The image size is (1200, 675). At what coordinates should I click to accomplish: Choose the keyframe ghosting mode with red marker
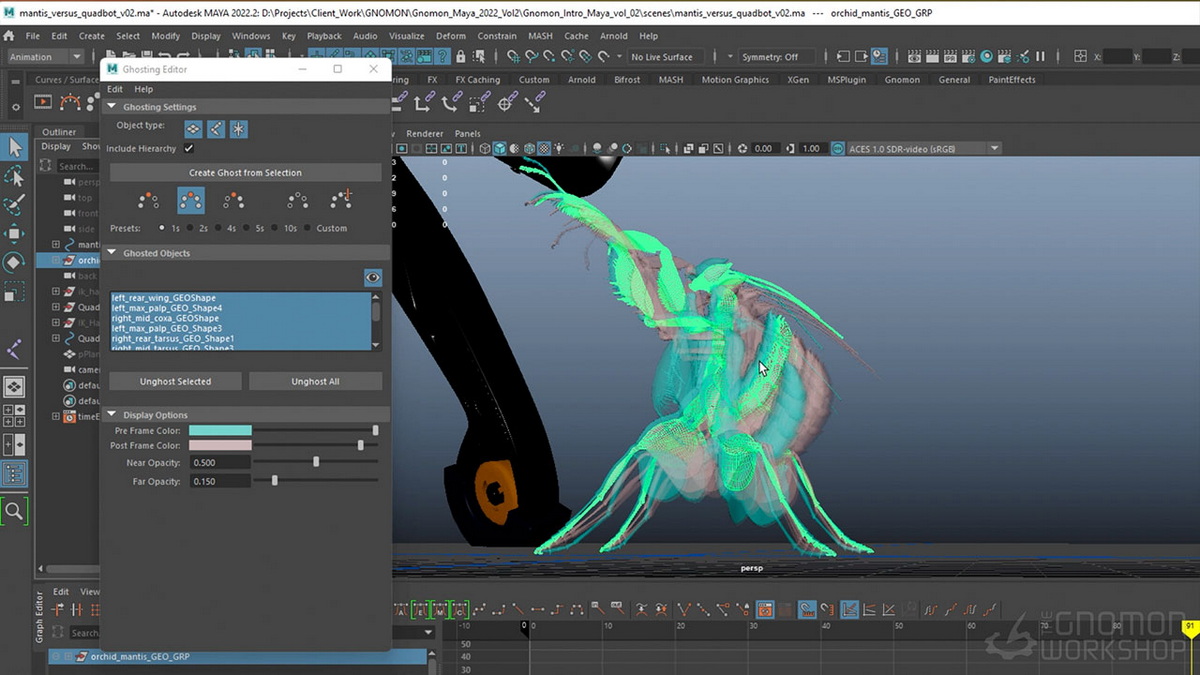[x=340, y=200]
